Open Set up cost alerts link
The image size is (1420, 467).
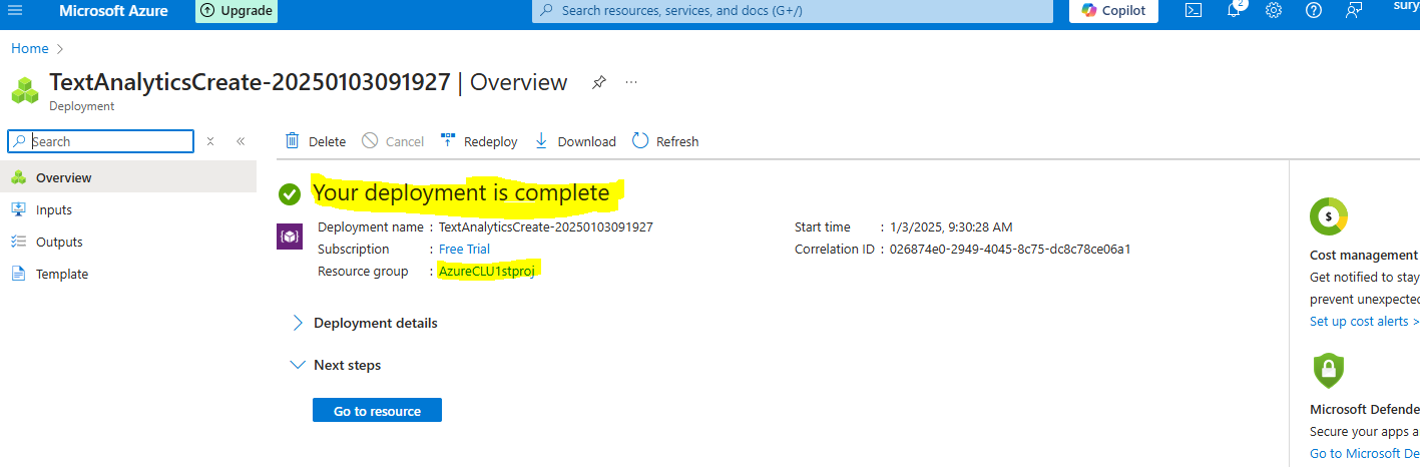point(1364,321)
